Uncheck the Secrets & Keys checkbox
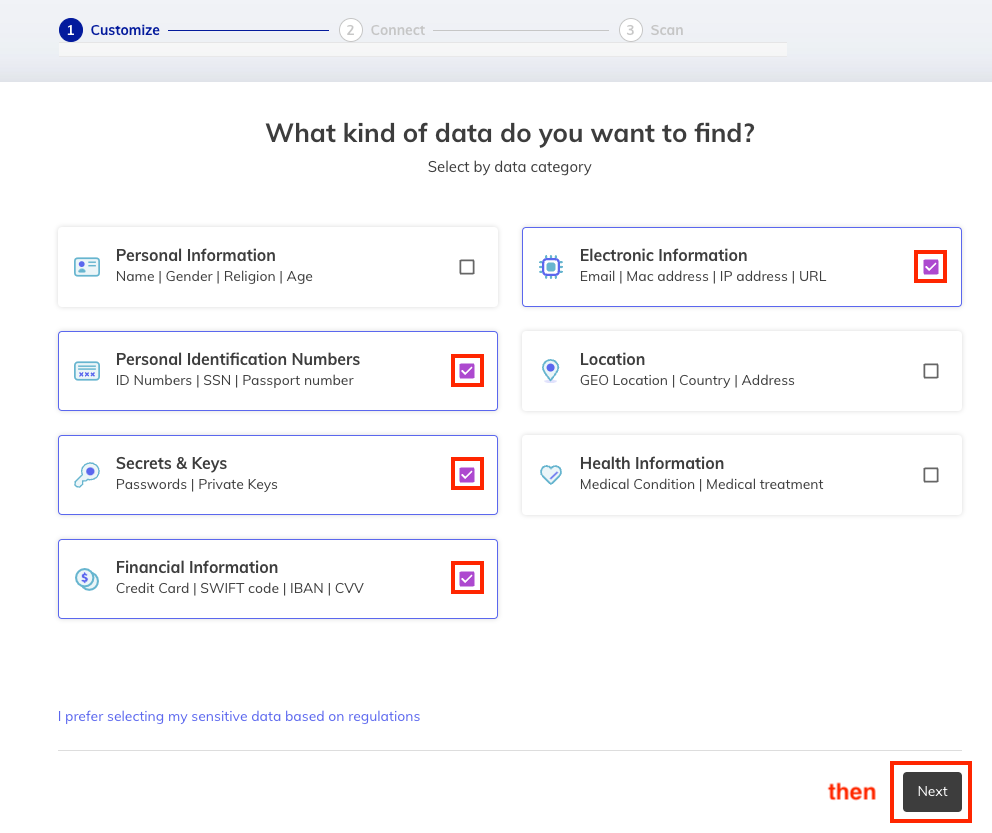 point(467,474)
